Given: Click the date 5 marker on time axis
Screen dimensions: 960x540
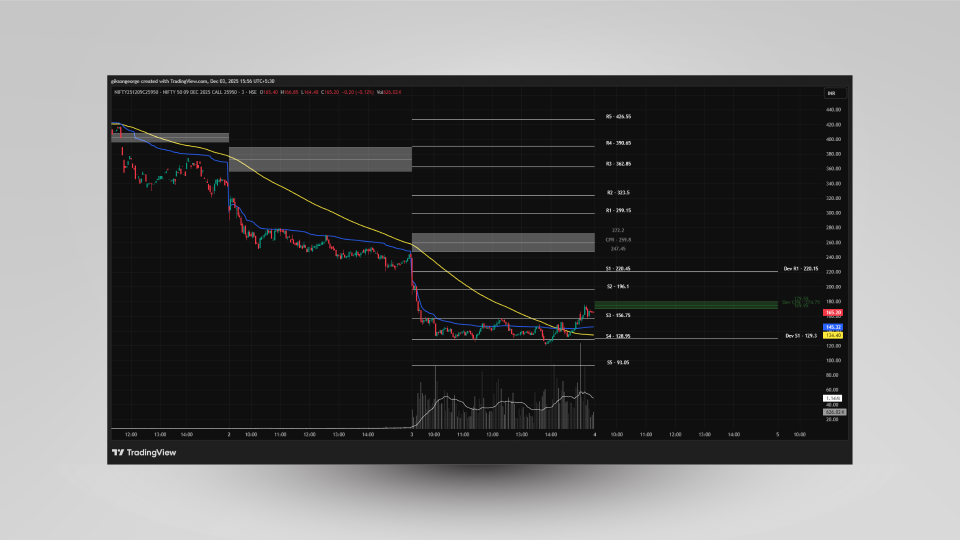Looking at the screenshot, I should 777,435.
